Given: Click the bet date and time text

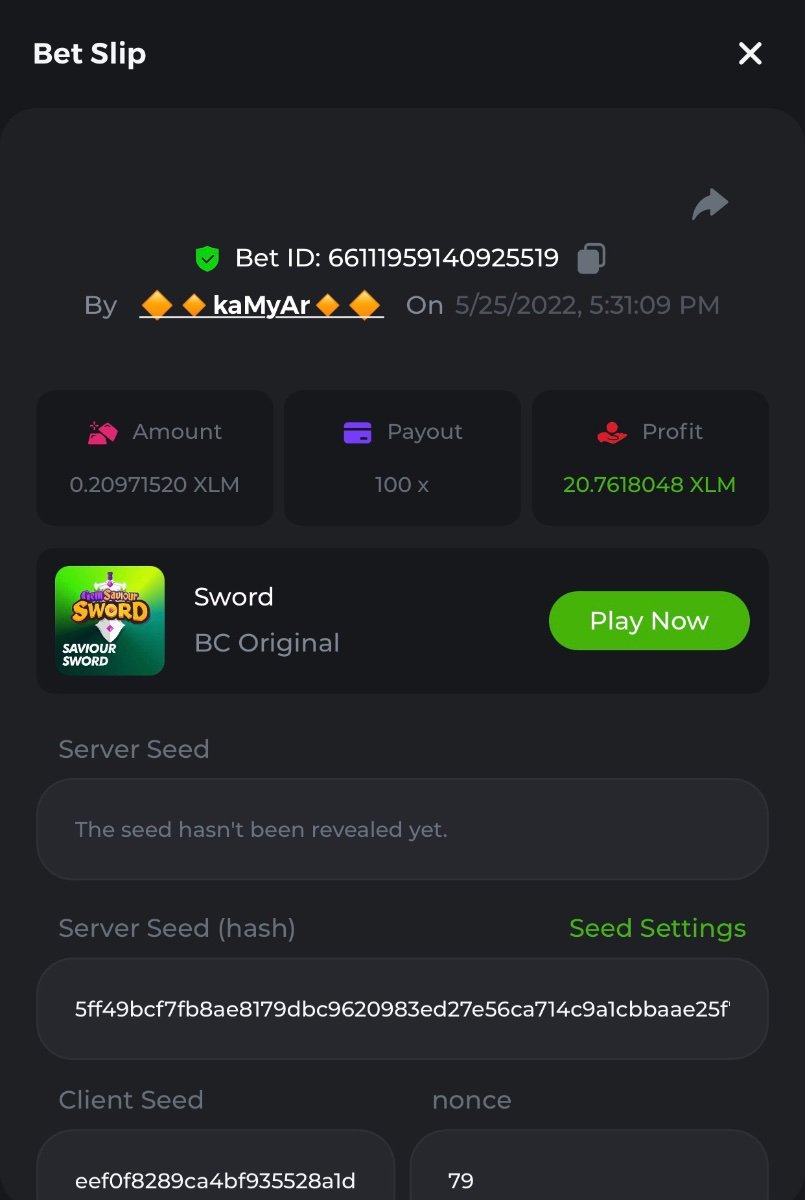Looking at the screenshot, I should pos(587,305).
